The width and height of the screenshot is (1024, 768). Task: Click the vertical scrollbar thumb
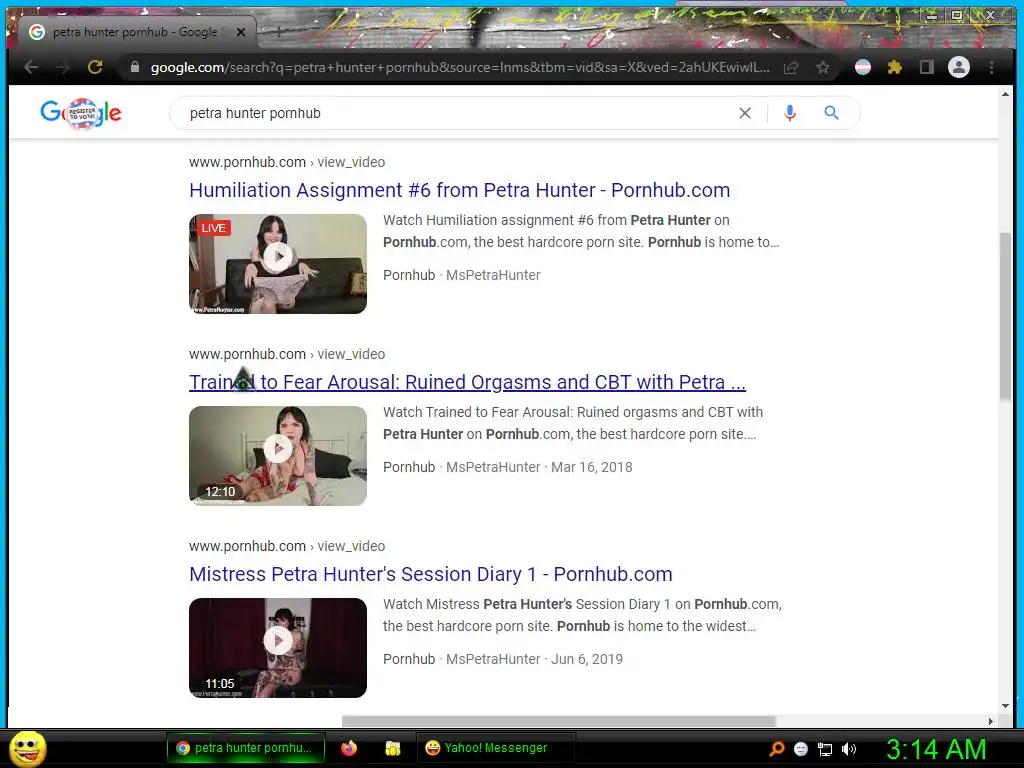pos(1005,317)
